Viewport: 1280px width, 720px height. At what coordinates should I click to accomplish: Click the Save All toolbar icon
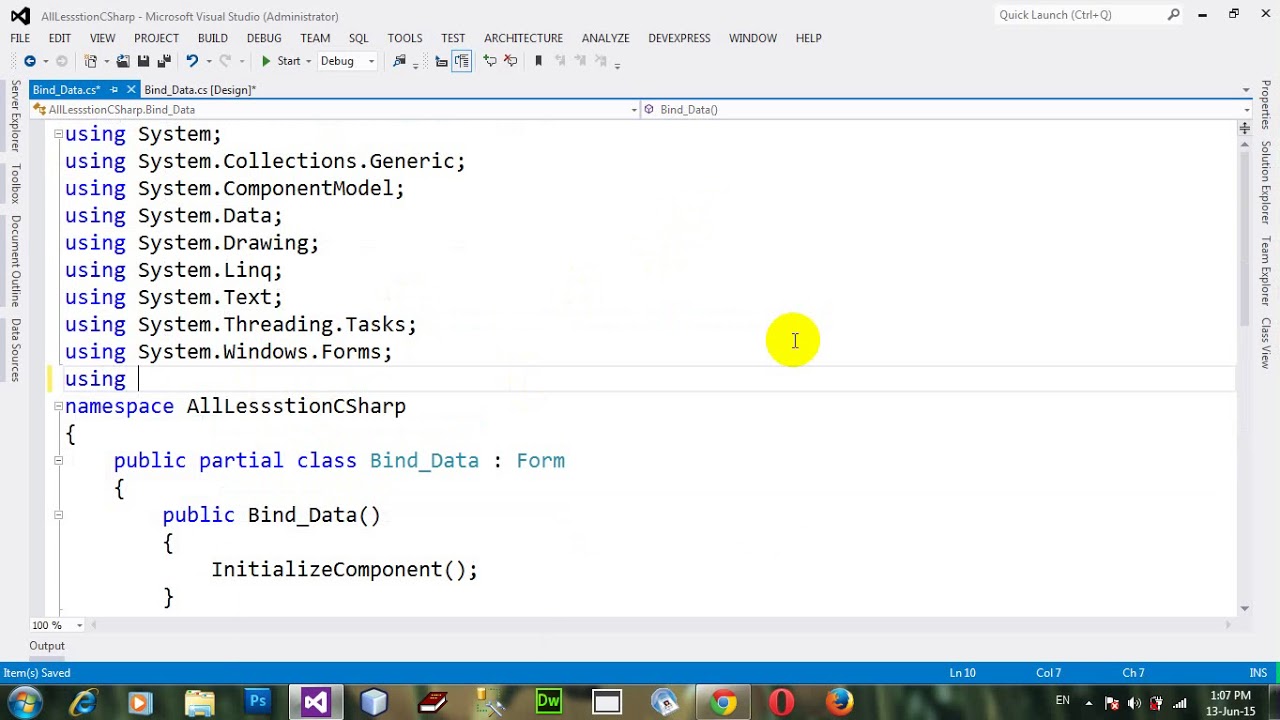(164, 61)
